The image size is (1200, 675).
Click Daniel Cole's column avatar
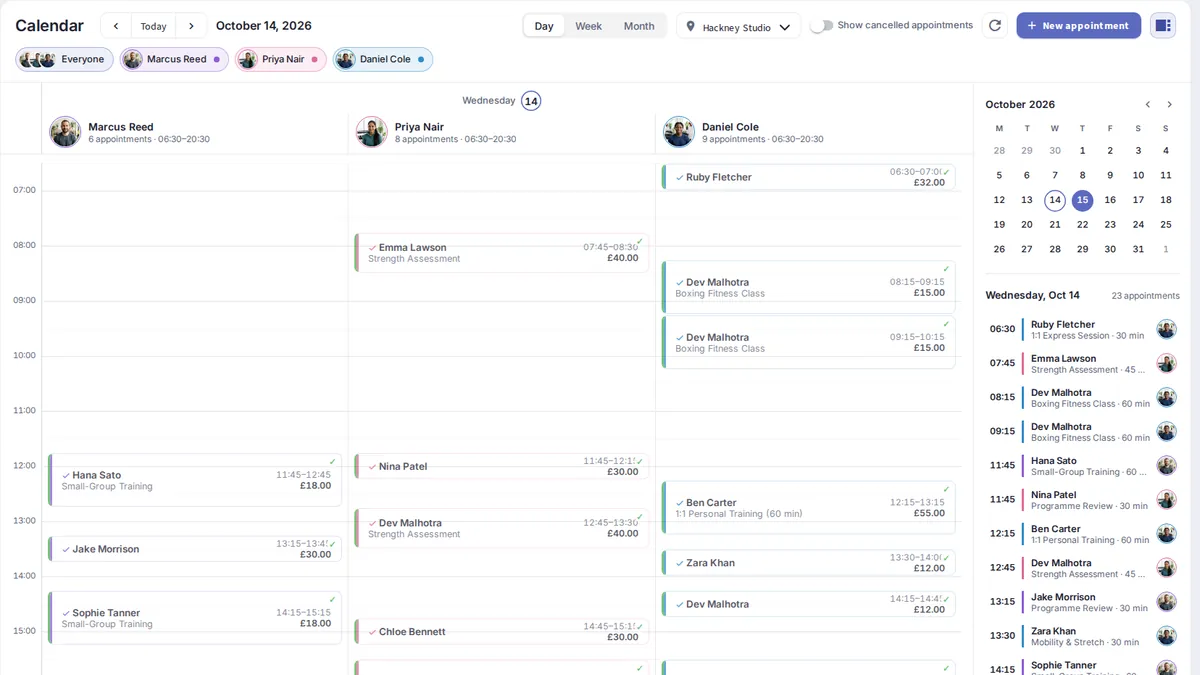click(679, 132)
